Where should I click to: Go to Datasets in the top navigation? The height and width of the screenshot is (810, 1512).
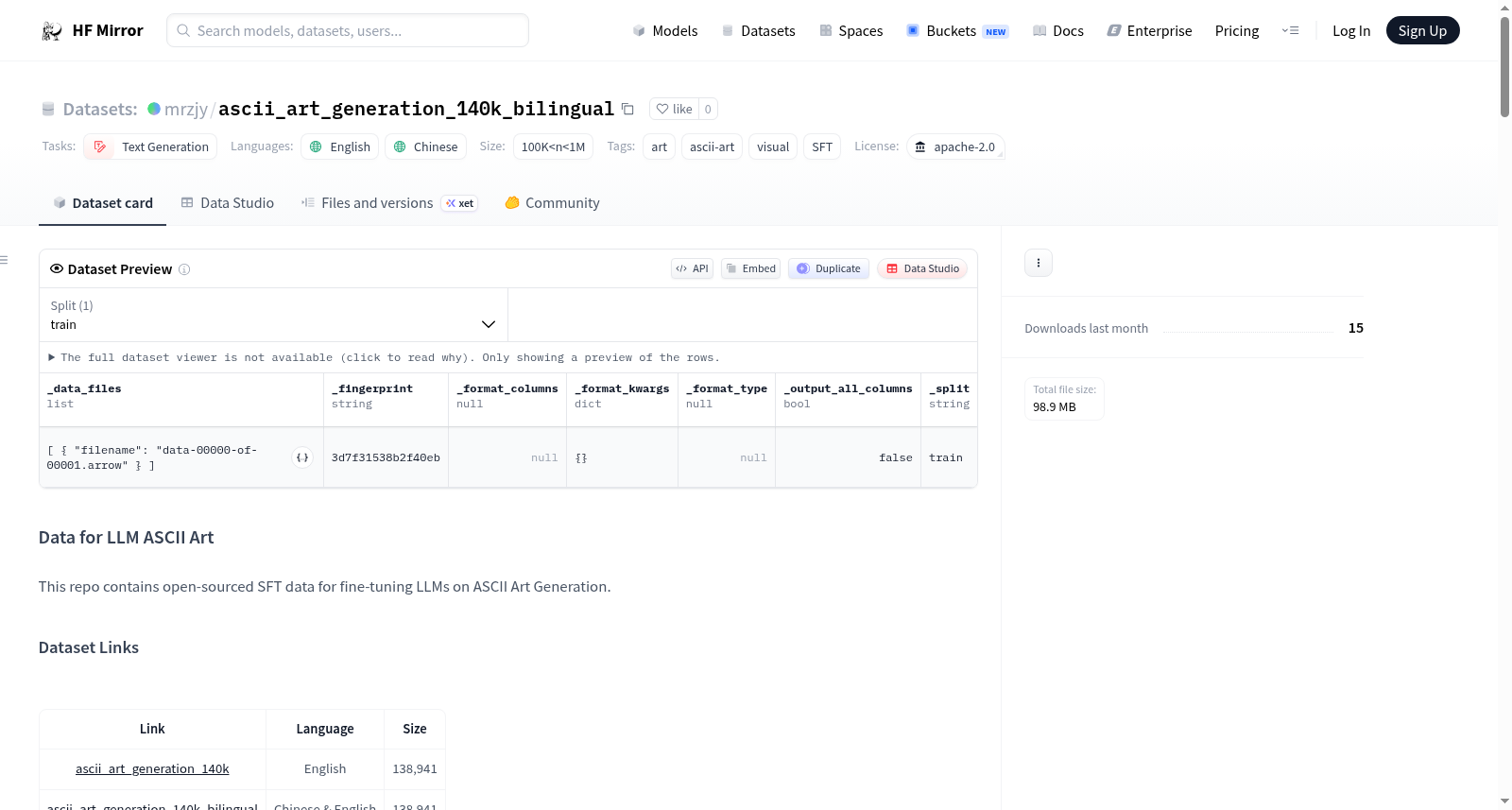[x=759, y=31]
